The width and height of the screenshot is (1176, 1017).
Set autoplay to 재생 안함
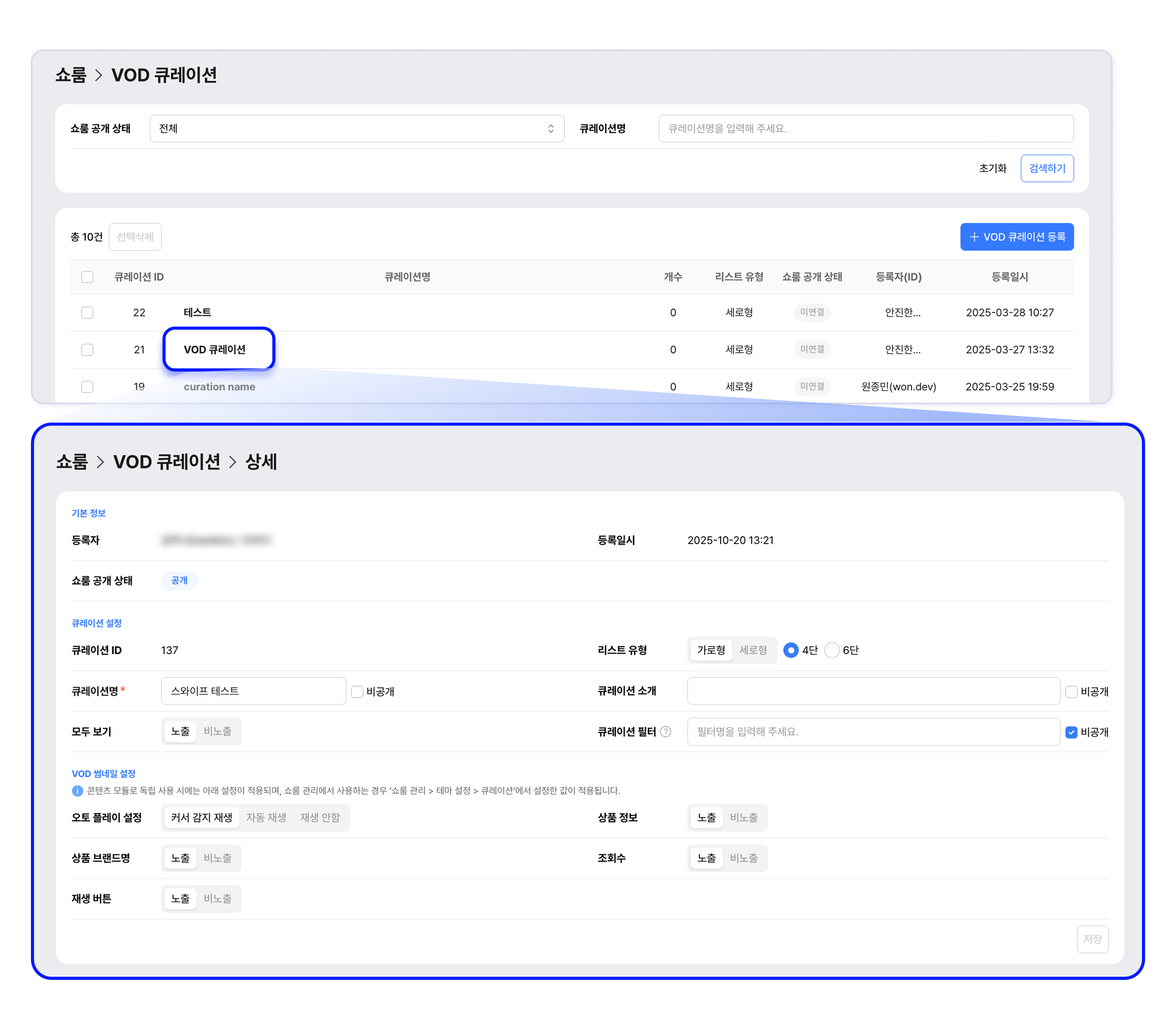point(320,818)
